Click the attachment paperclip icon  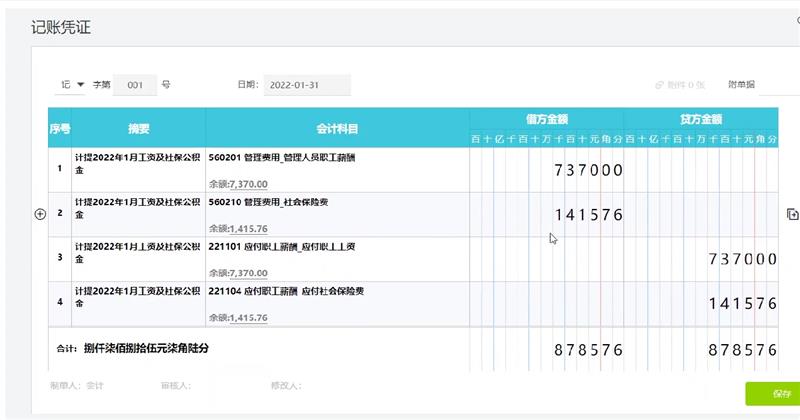[x=660, y=85]
